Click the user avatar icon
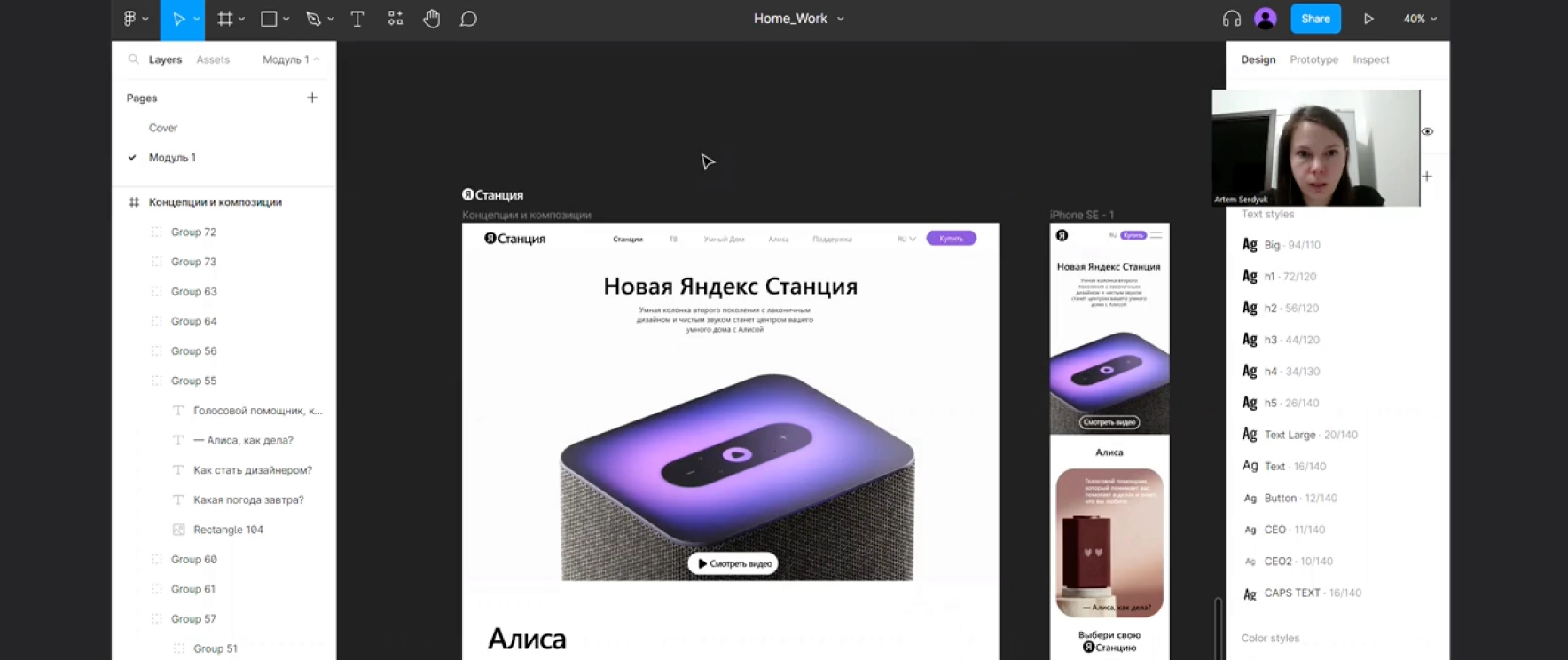The width and height of the screenshot is (1568, 660). pyautogui.click(x=1266, y=19)
